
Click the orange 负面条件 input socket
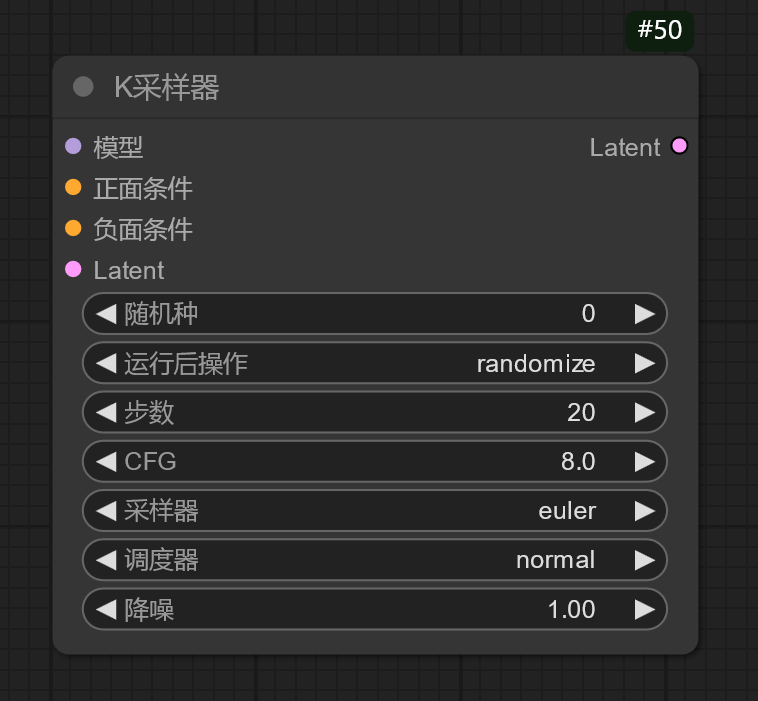pos(73,229)
